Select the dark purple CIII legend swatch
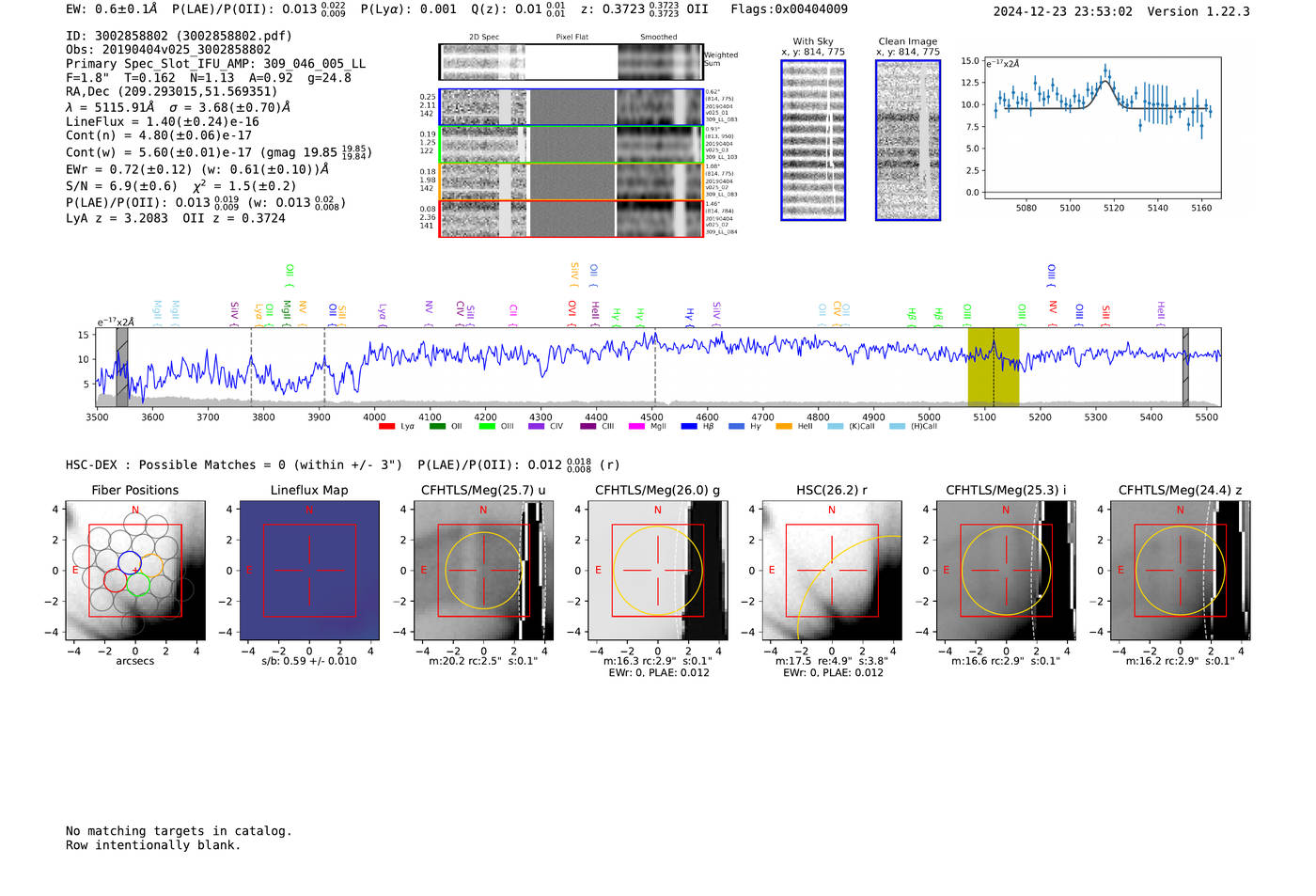Image resolution: width=1316 pixels, height=896 pixels. coord(588,427)
